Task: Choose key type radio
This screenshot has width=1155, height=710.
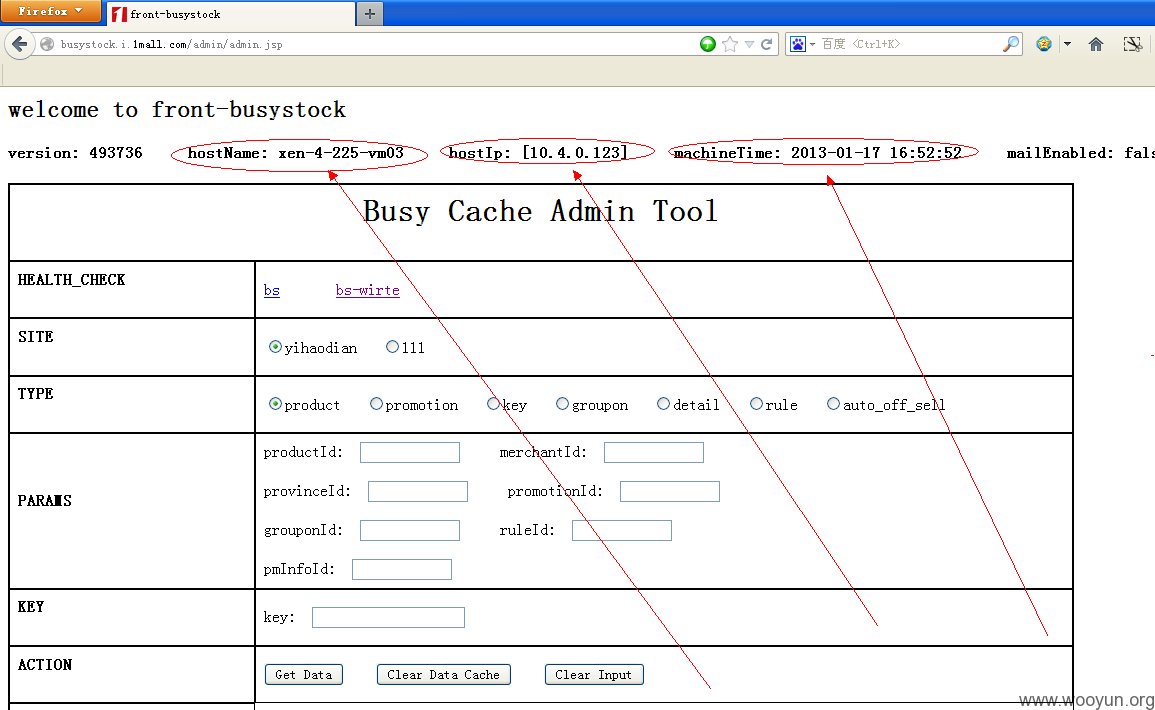Action: (493, 404)
